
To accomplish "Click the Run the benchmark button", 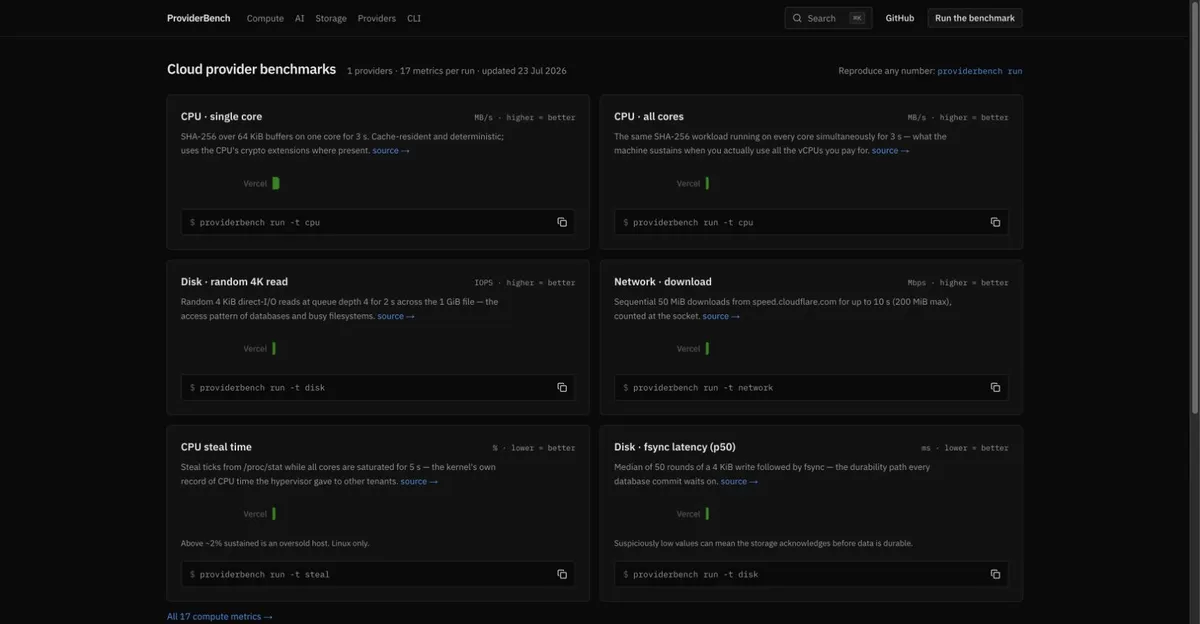I will 975,18.
